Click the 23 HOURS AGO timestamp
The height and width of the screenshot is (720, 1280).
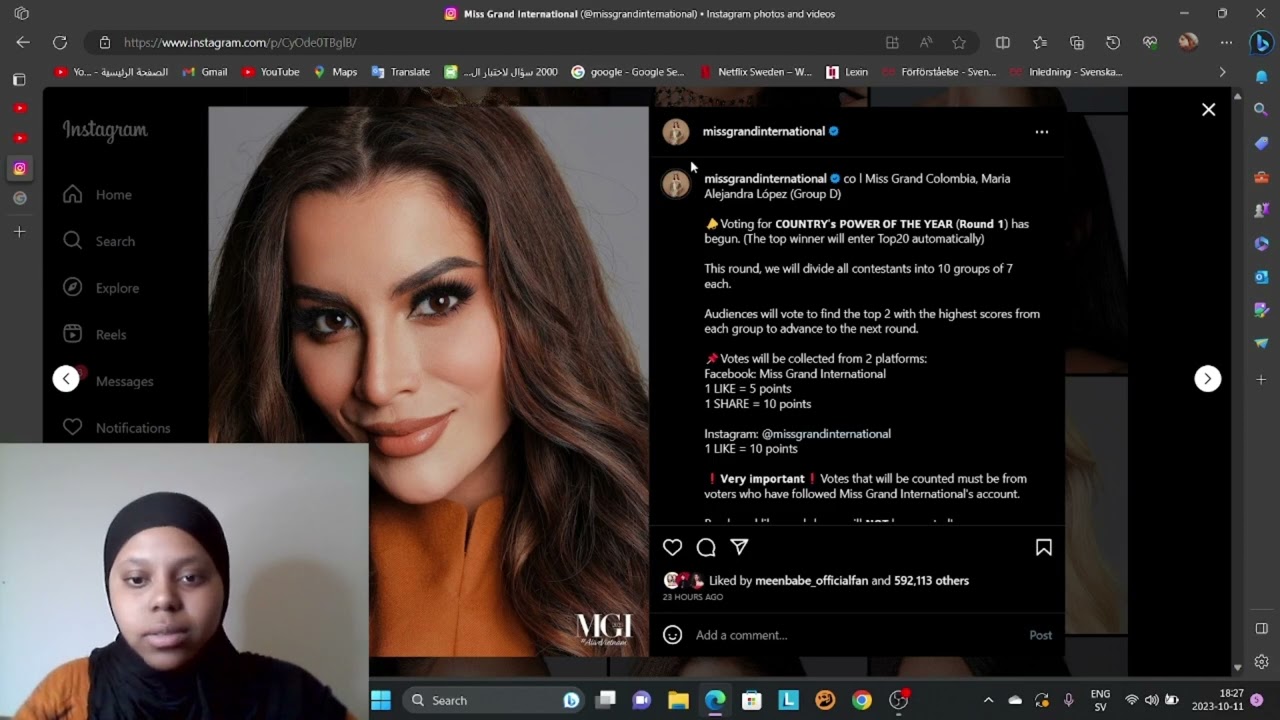pos(692,597)
